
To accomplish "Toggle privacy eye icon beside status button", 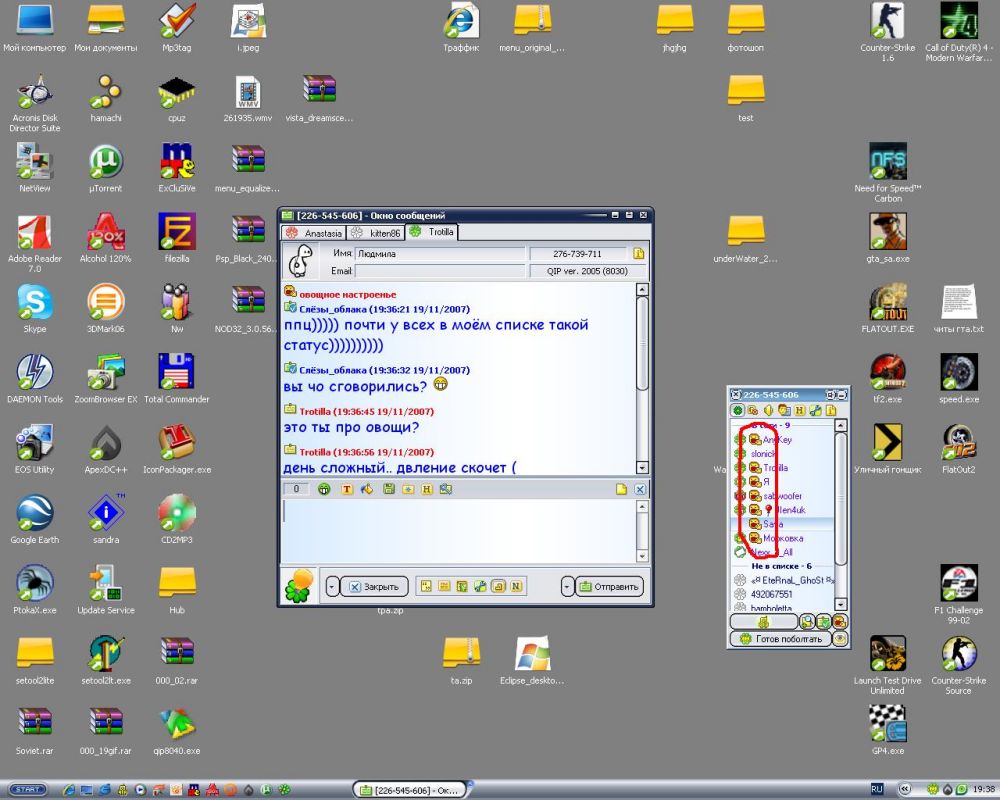I will point(841,639).
